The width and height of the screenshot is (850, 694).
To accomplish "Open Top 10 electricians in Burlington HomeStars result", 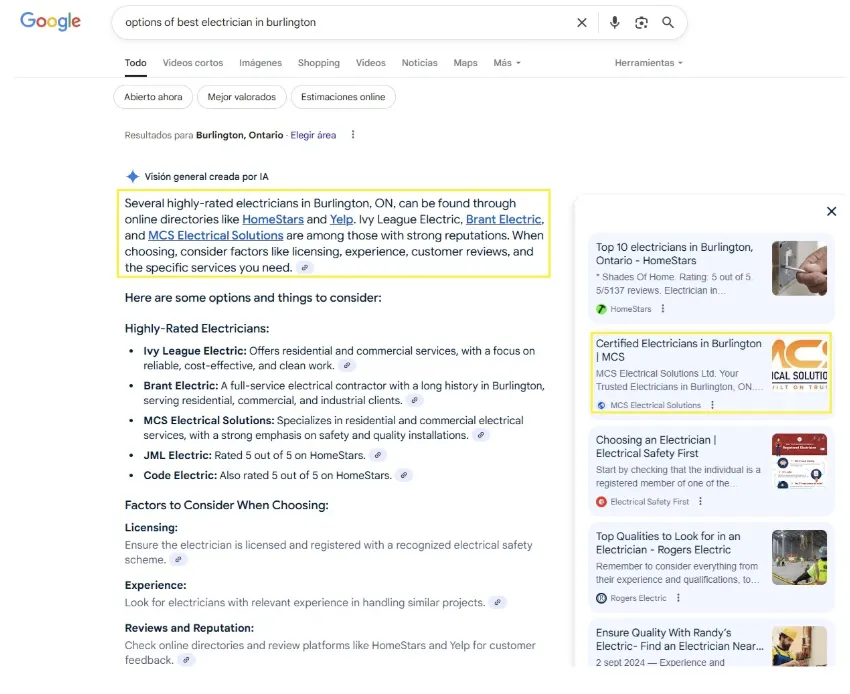I will (674, 254).
